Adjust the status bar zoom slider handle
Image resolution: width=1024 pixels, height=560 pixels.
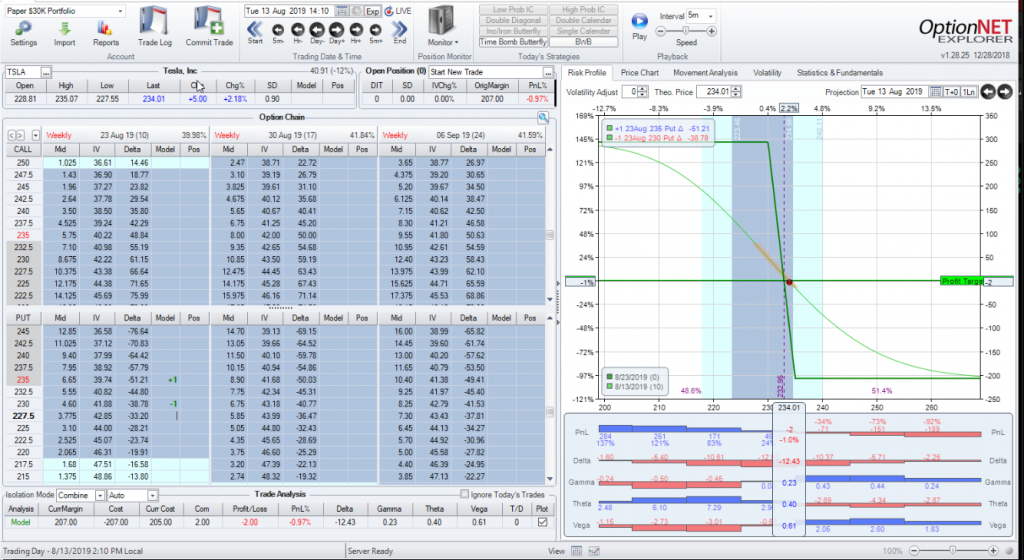coord(953,551)
